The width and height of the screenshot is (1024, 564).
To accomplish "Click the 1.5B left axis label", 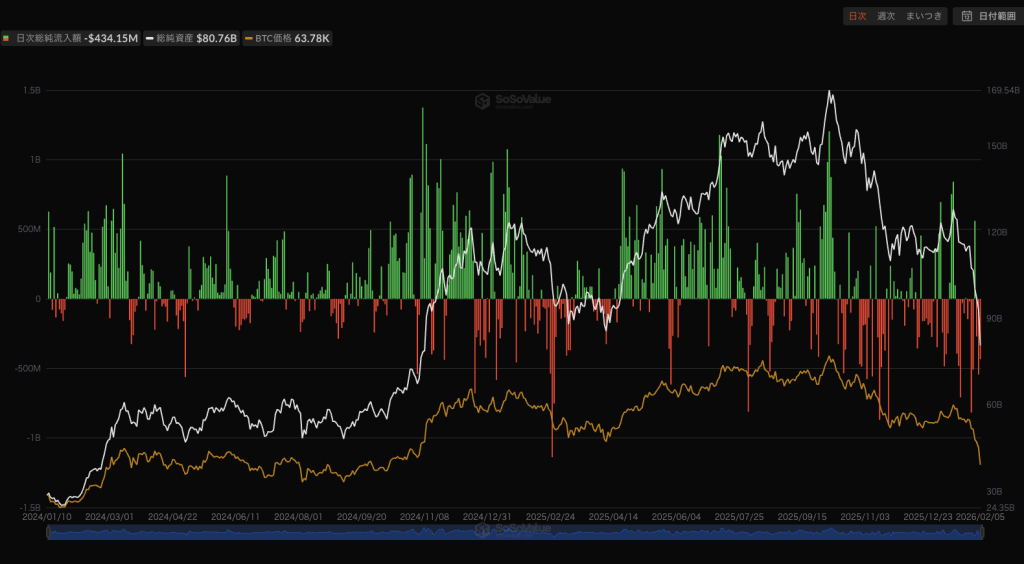I will [x=31, y=90].
